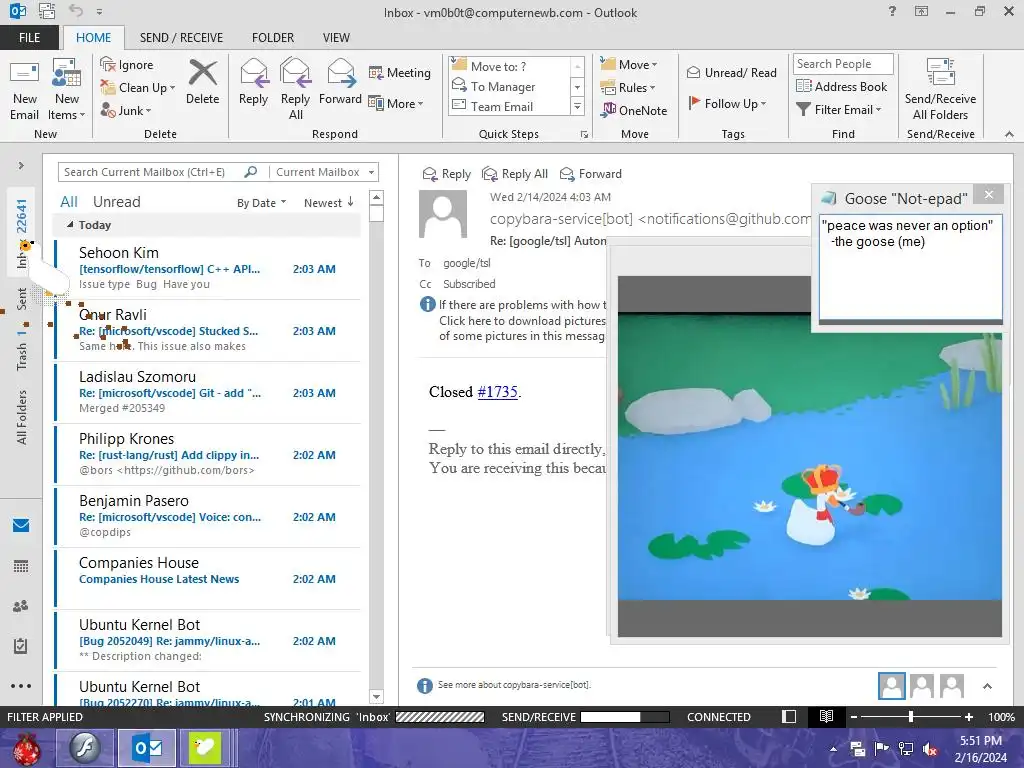Click the volume icon in system tray
Image resolution: width=1024 pixels, height=768 pixels.
click(929, 748)
